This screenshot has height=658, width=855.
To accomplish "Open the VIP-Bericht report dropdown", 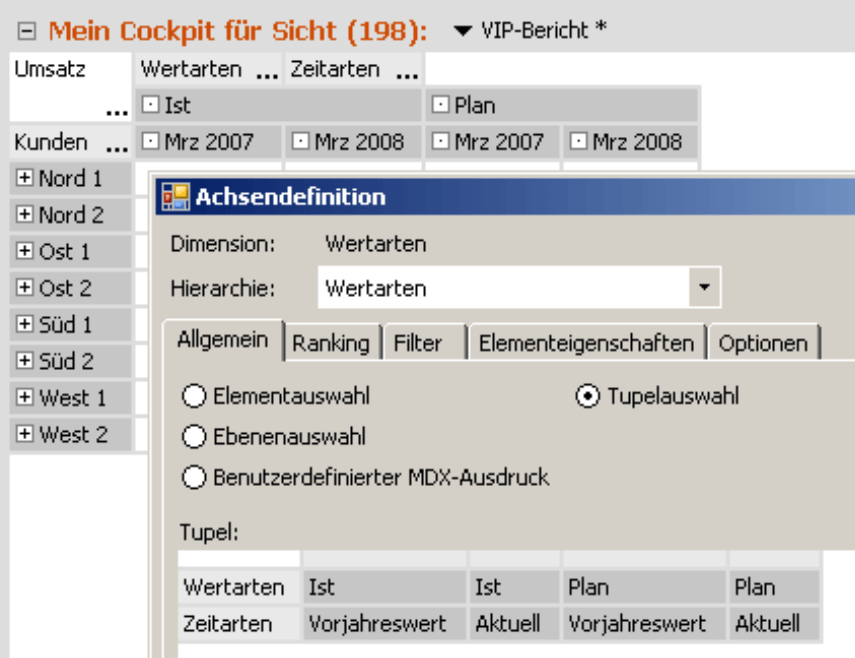I will (462, 31).
